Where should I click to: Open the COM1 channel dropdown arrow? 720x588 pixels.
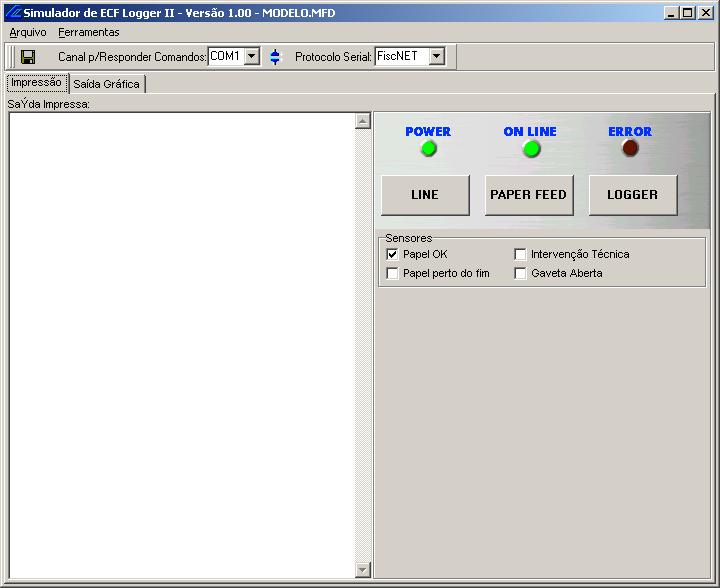click(251, 56)
